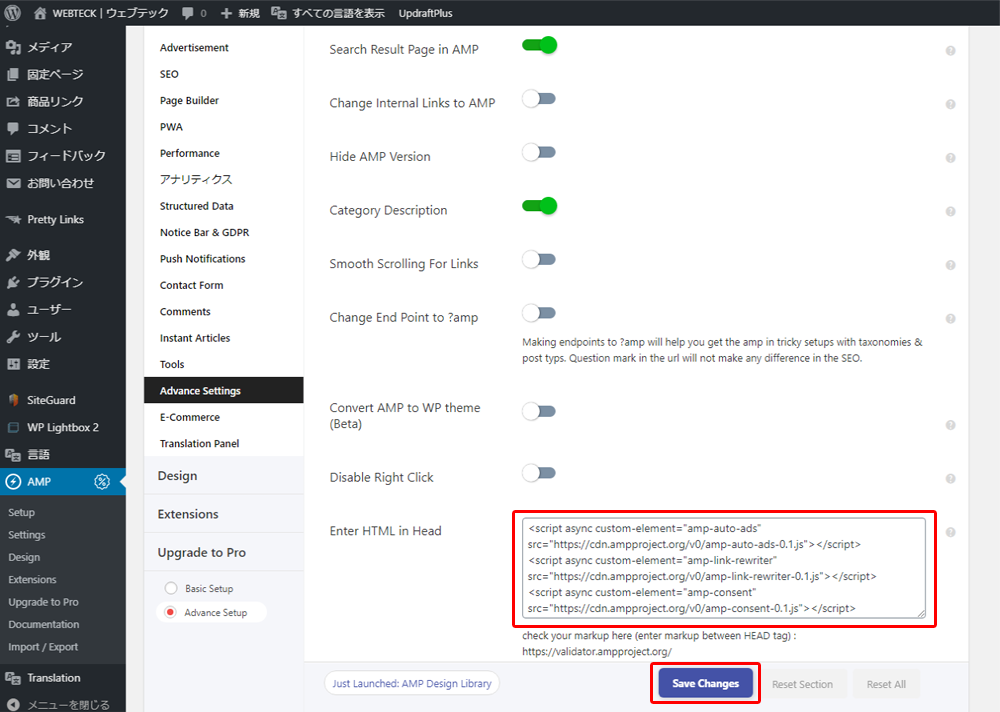Click the ユーザー user icon
The image size is (1000, 712).
click(x=13, y=309)
